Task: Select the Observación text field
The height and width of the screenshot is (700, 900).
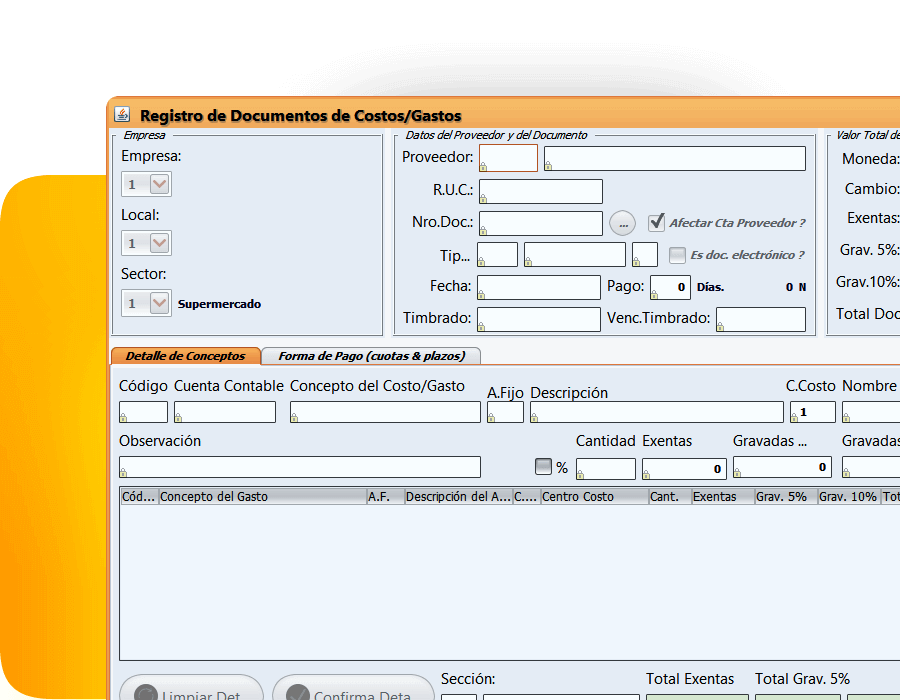Action: pyautogui.click(x=300, y=467)
